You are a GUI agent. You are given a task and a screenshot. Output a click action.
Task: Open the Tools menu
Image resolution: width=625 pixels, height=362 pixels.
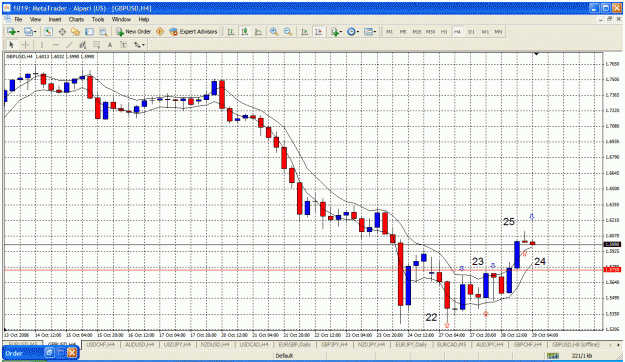tap(98, 19)
